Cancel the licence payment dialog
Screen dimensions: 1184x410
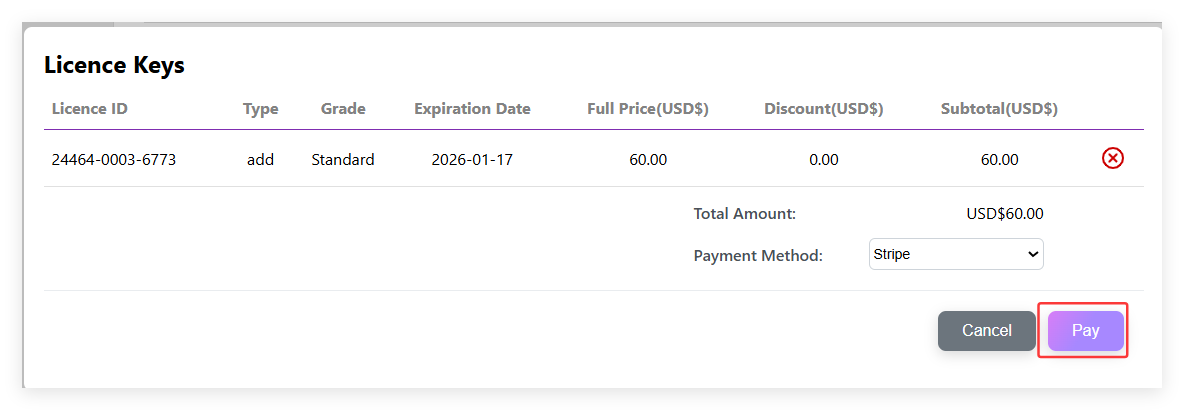pyautogui.click(x=986, y=331)
